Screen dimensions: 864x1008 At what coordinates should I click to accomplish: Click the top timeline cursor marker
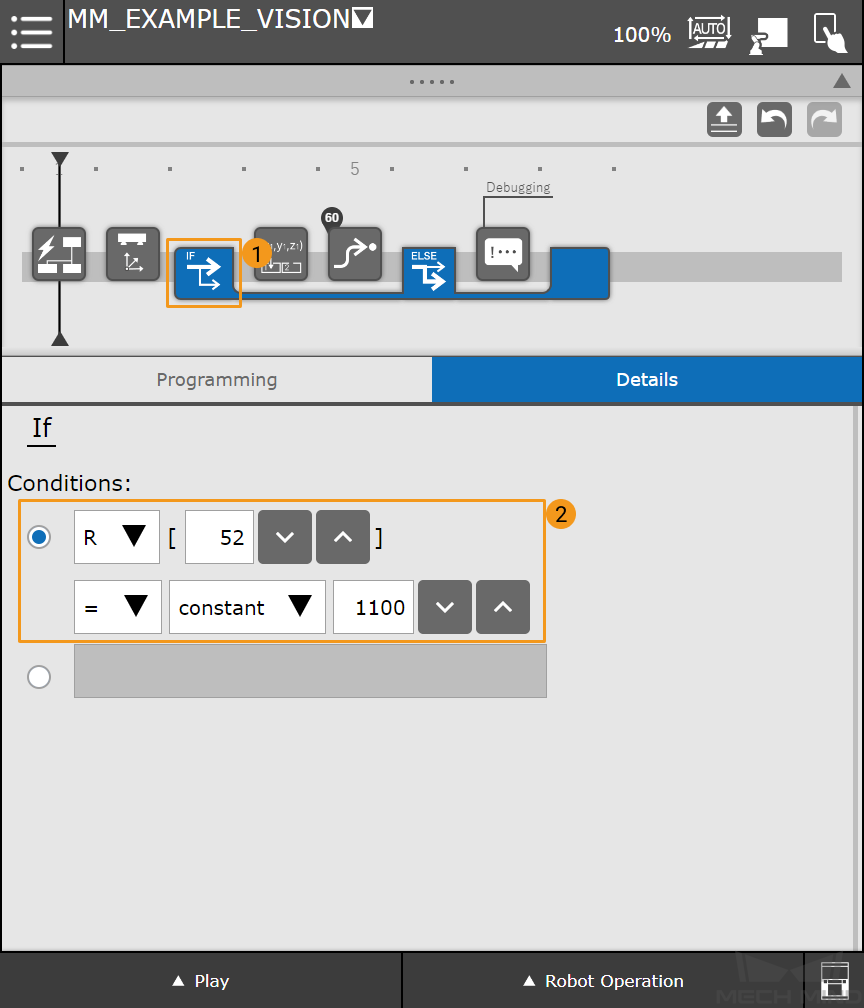coord(60,159)
